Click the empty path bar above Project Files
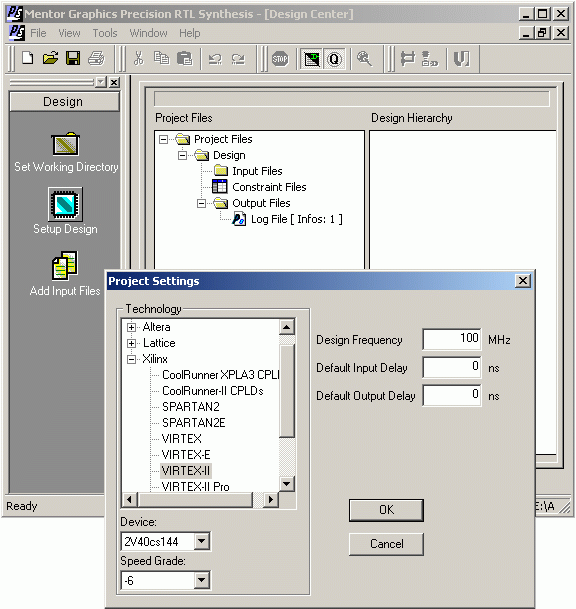The image size is (576, 609). [x=352, y=99]
